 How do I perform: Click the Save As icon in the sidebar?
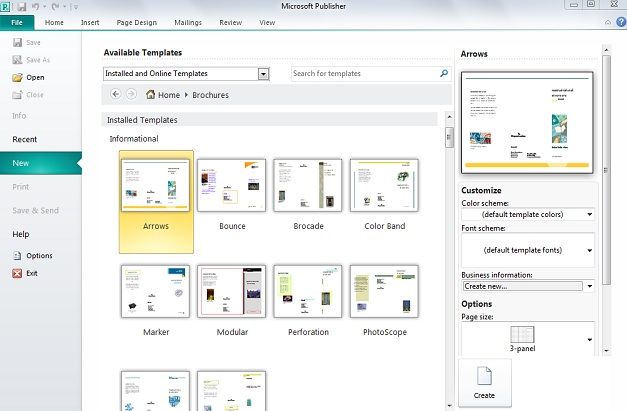(17, 60)
